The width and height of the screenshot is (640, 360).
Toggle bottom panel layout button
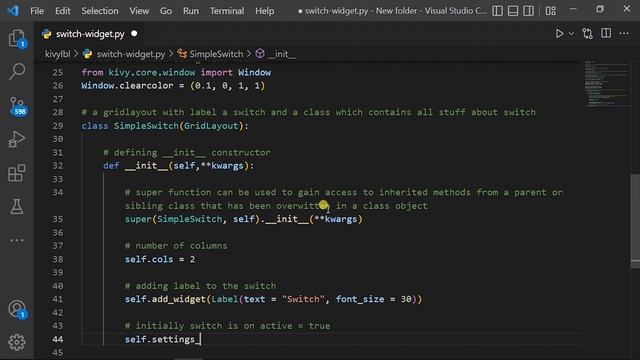513,11
